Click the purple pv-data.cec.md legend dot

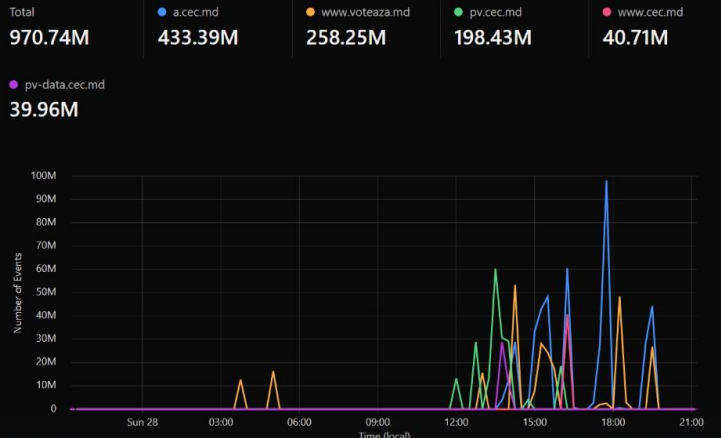[x=14, y=85]
